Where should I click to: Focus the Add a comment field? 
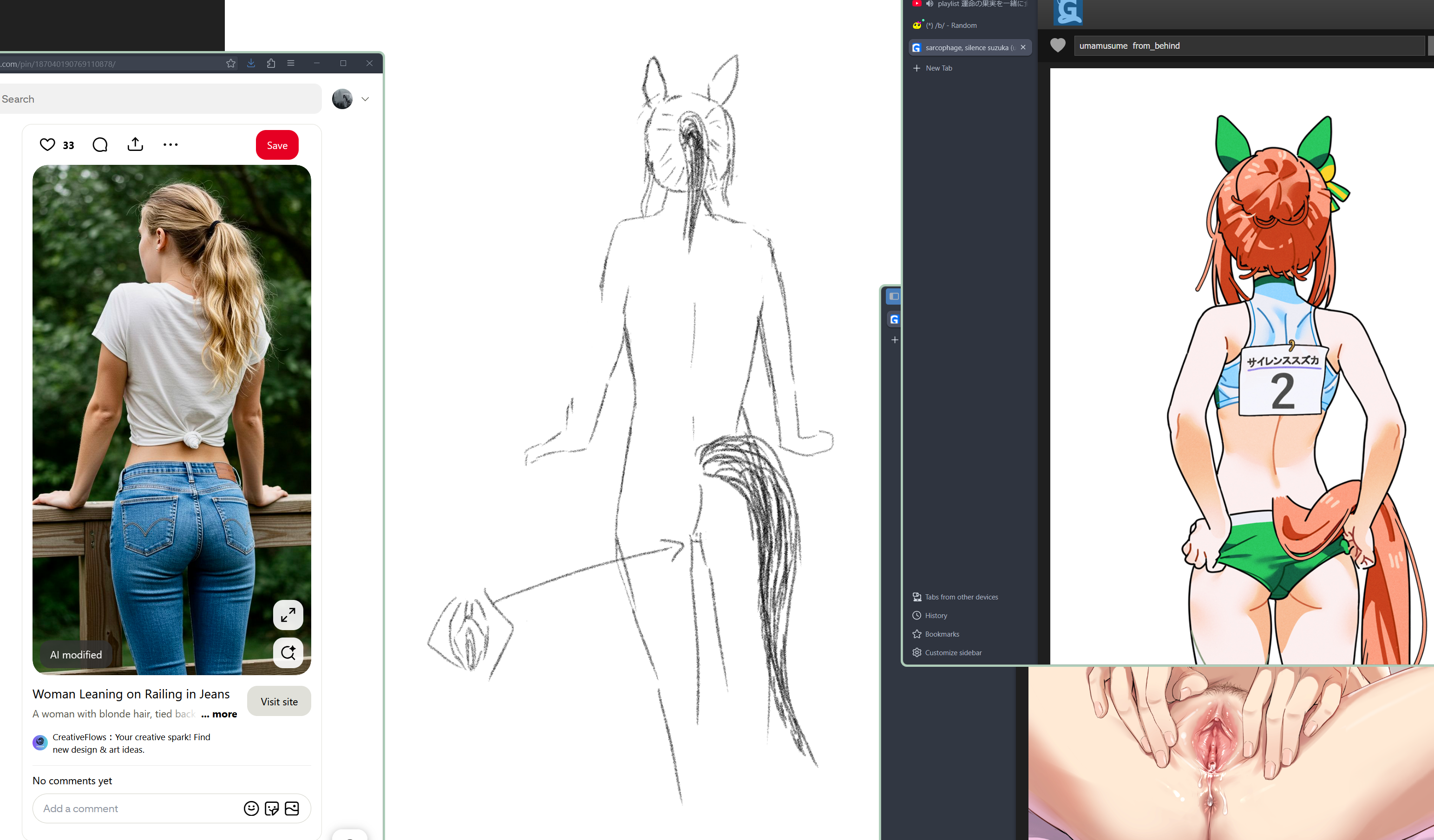click(x=137, y=808)
